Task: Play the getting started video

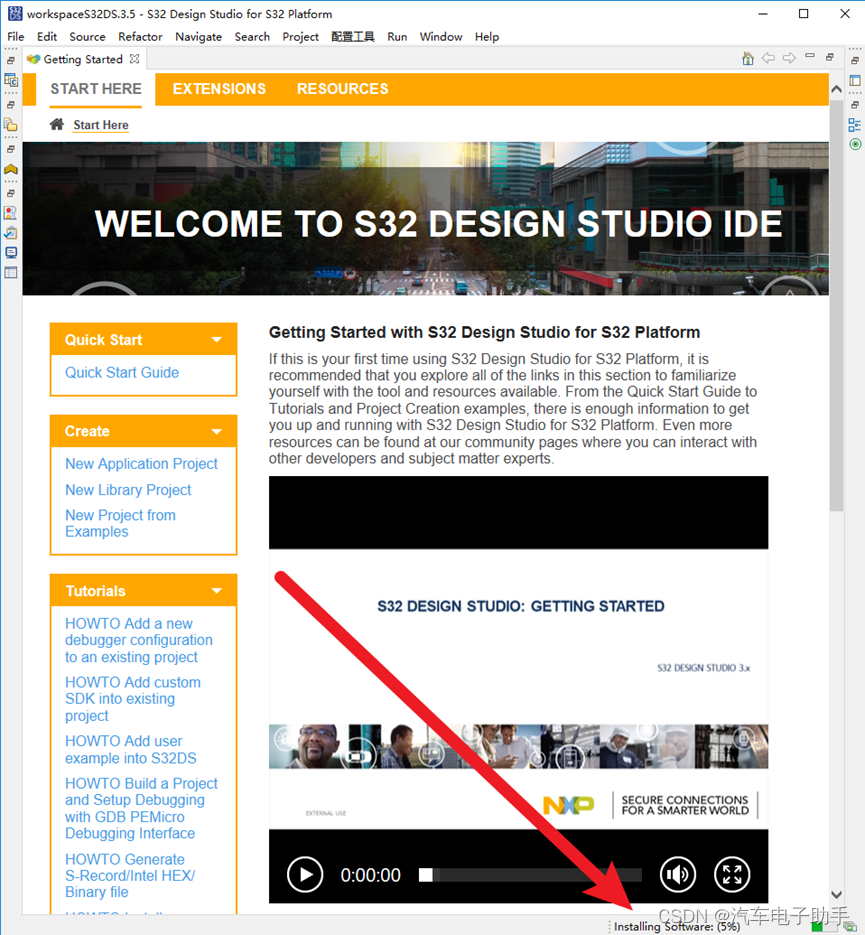Action: (305, 875)
